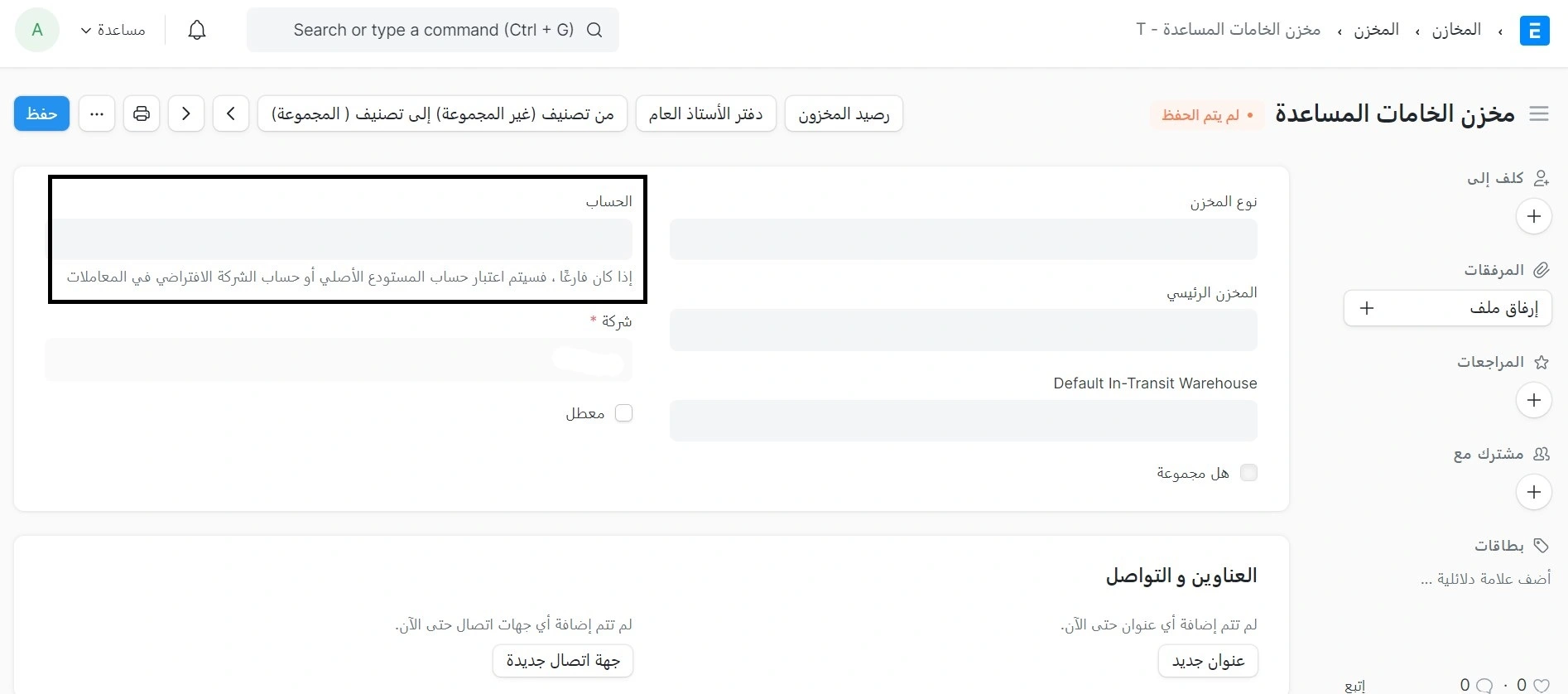Open the شركة company field
Image resolution: width=1568 pixels, height=694 pixels.
[339, 359]
